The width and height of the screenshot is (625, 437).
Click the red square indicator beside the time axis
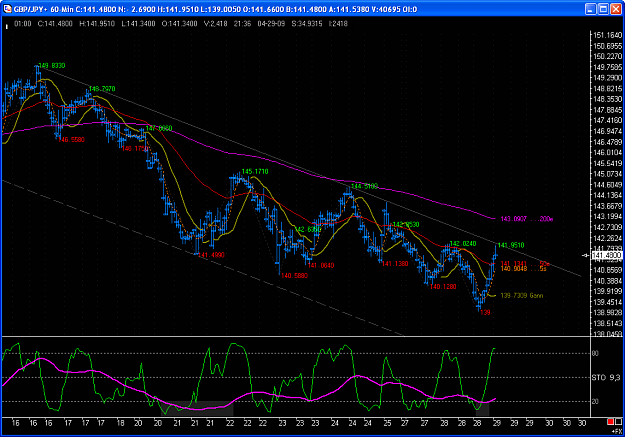click(x=610, y=422)
